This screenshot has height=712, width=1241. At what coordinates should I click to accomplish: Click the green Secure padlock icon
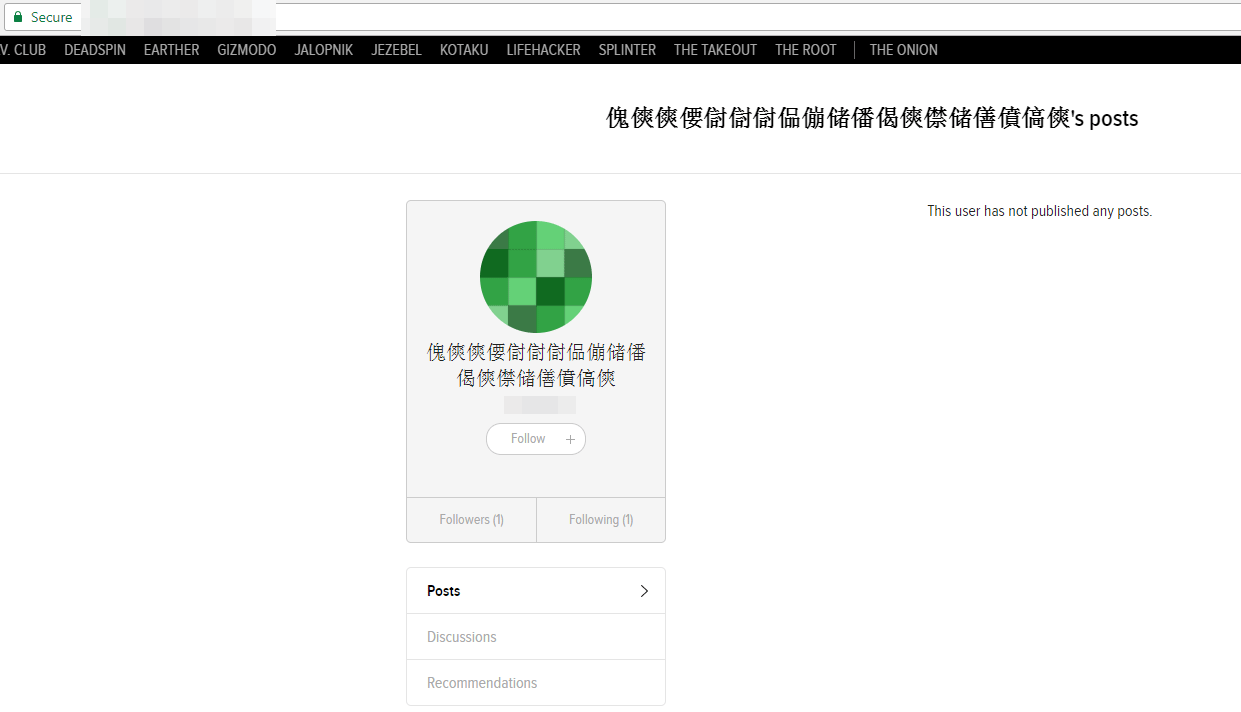click(x=17, y=17)
